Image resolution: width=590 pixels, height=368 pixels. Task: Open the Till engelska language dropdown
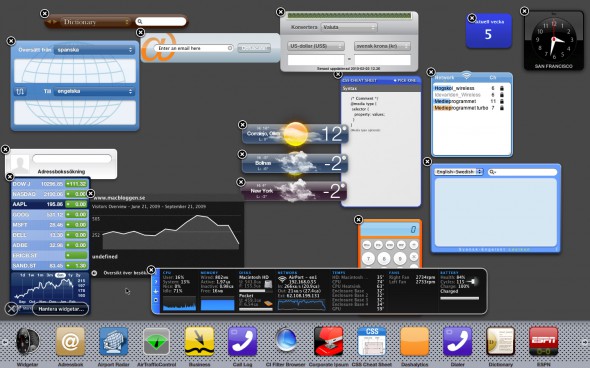pyautogui.click(x=94, y=91)
